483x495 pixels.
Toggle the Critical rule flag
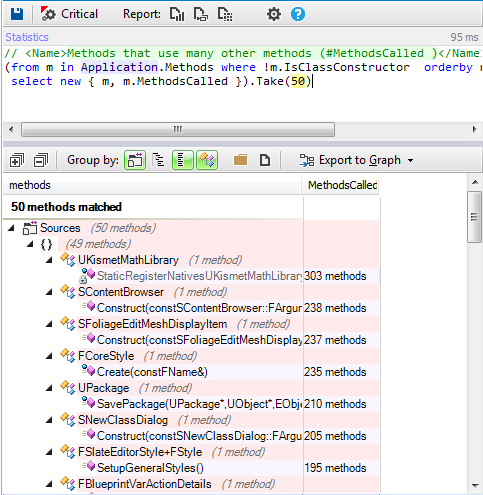(x=69, y=14)
